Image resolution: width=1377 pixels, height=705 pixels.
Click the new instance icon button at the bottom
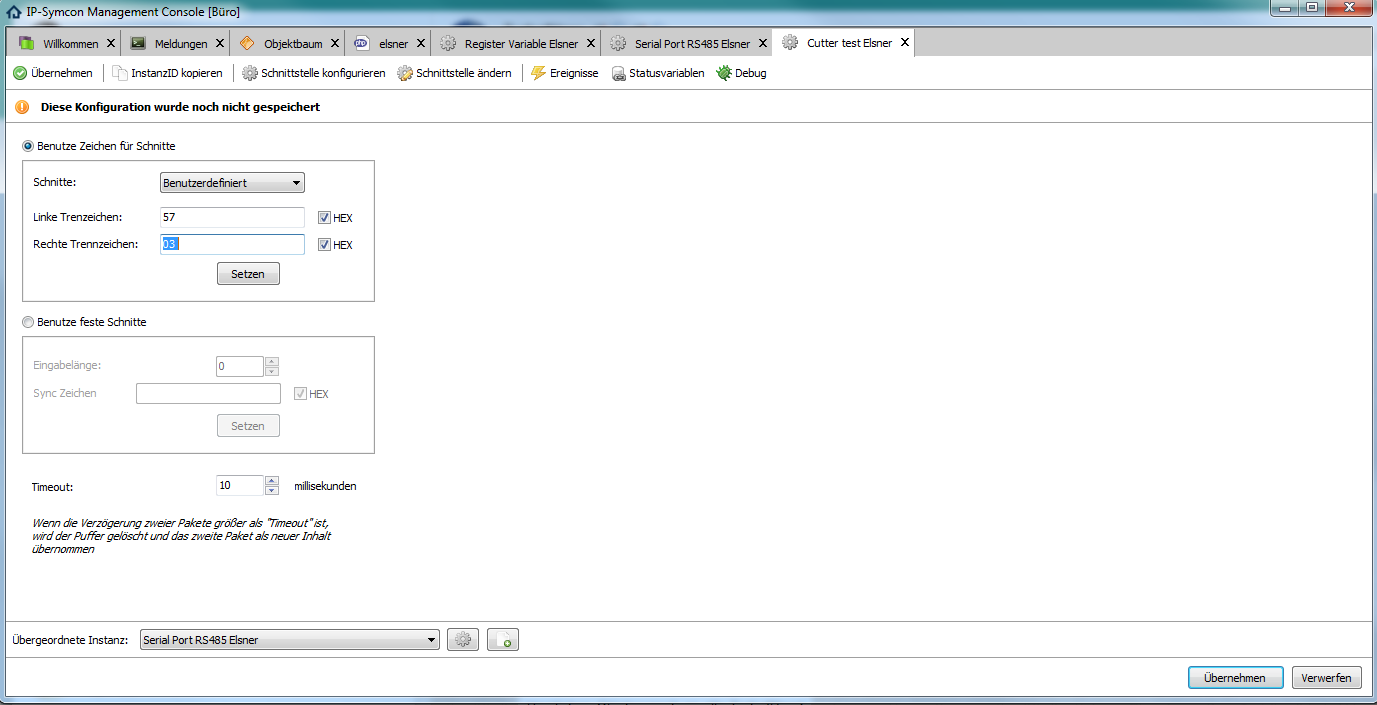503,640
